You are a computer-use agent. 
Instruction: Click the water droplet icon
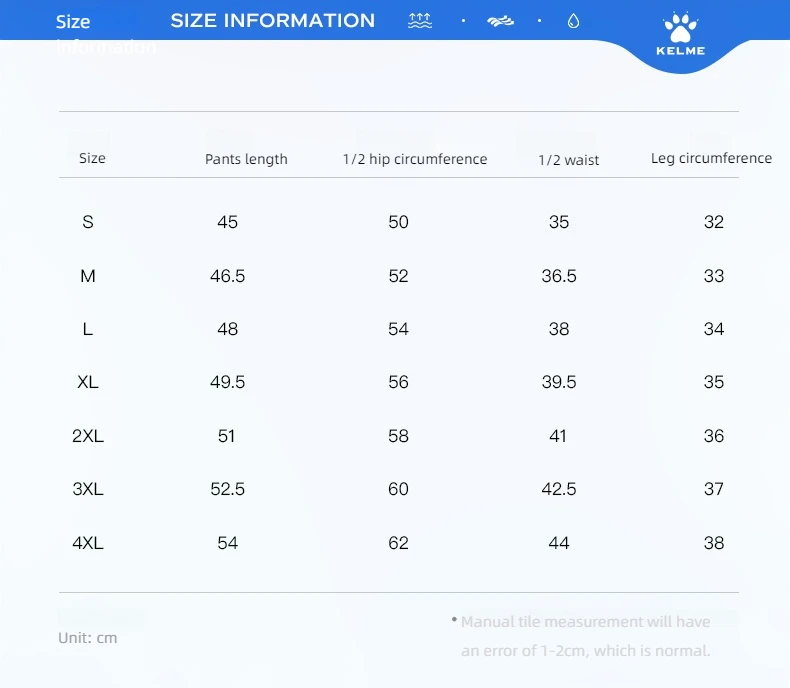pyautogui.click(x=573, y=21)
